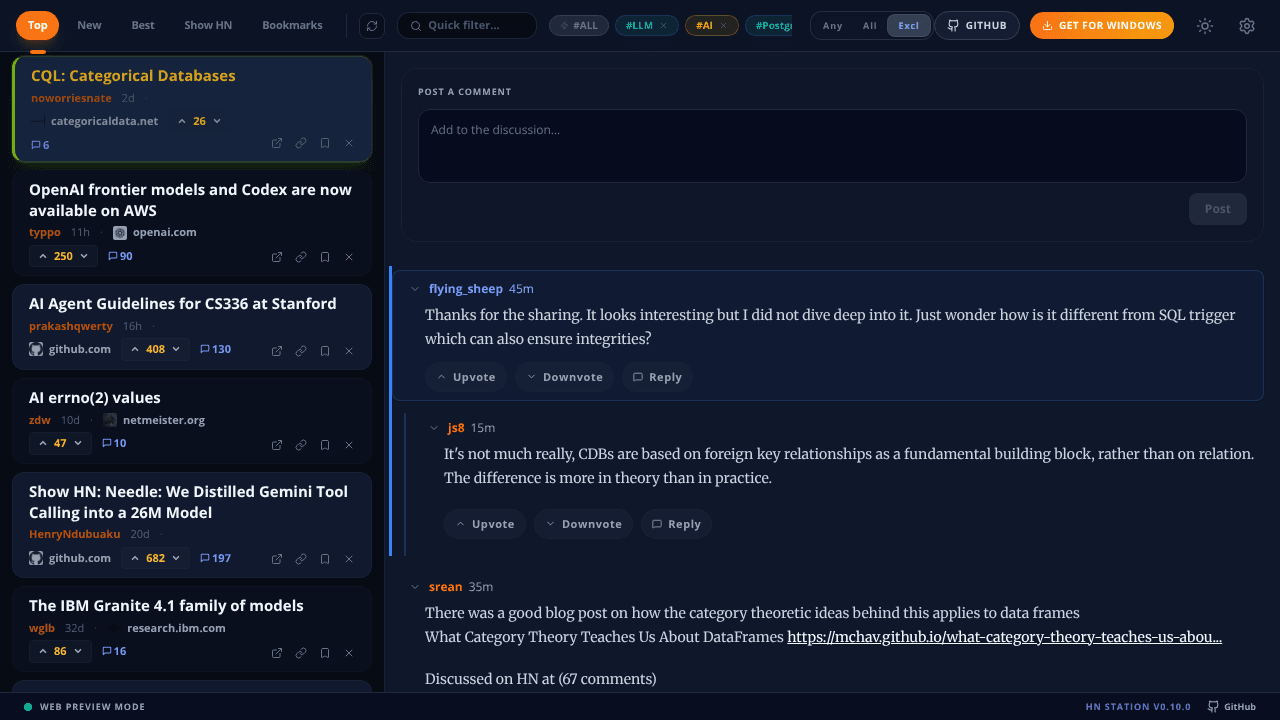1280x720 pixels.
Task: Set tag filter mode to All
Action: click(870, 26)
